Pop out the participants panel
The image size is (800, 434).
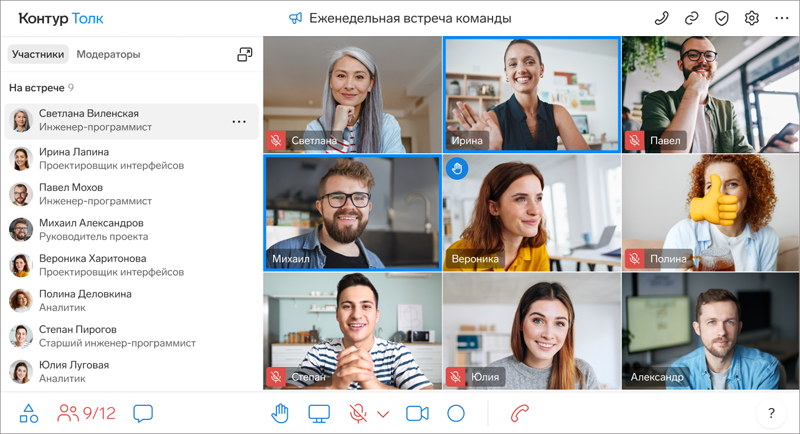click(244, 54)
